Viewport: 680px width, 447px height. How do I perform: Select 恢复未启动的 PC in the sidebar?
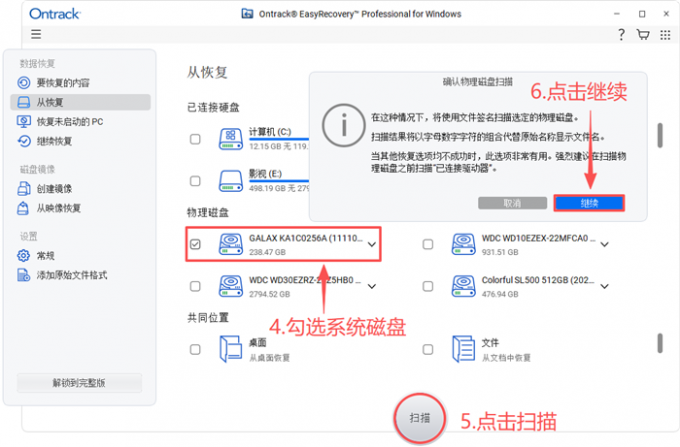click(70, 121)
